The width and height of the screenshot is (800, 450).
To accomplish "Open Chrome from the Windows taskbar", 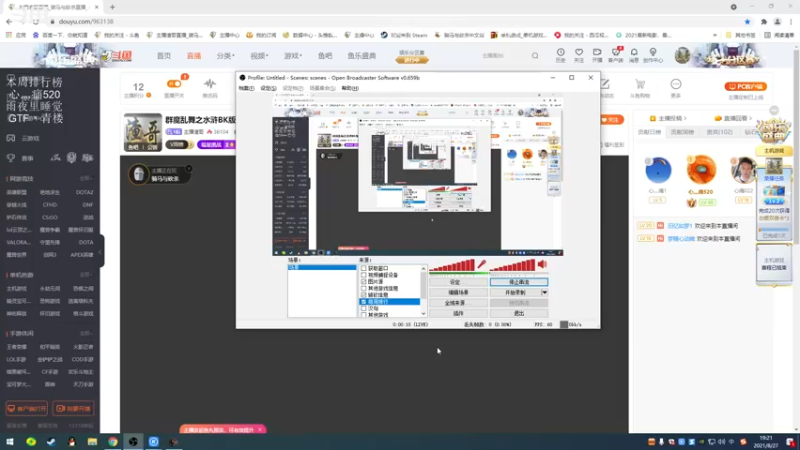I will point(113,442).
